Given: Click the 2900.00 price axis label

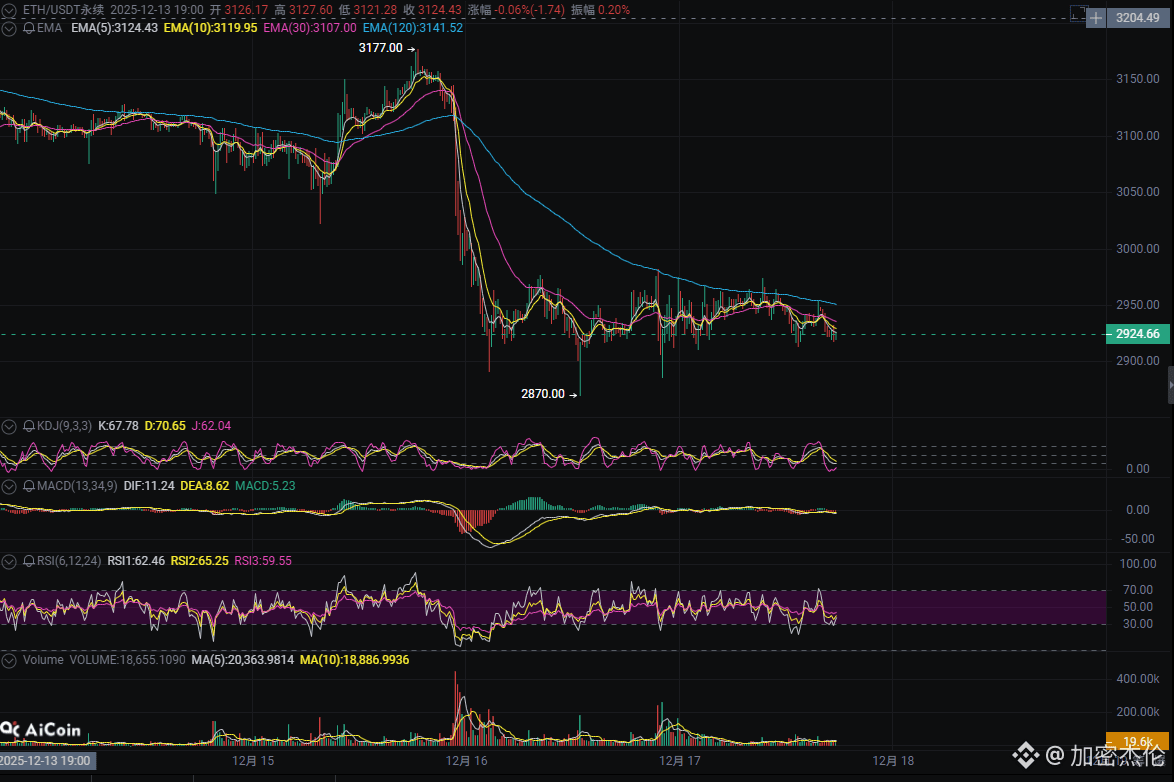Looking at the screenshot, I should (x=1137, y=361).
